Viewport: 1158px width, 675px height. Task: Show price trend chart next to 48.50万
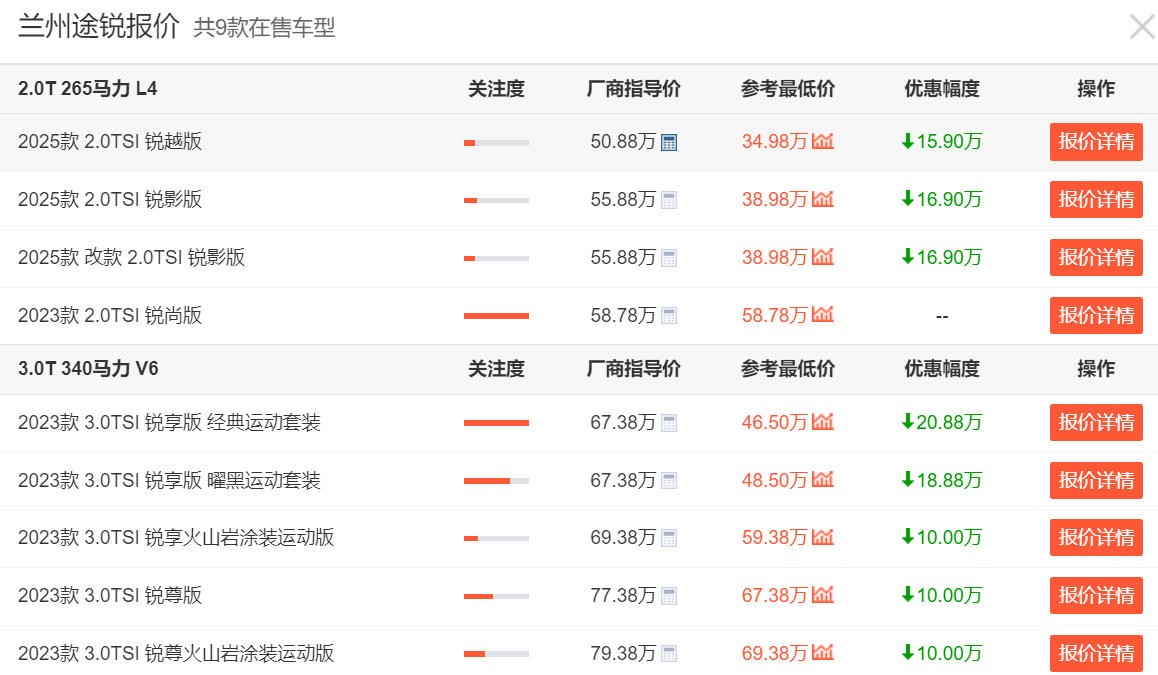(x=823, y=479)
